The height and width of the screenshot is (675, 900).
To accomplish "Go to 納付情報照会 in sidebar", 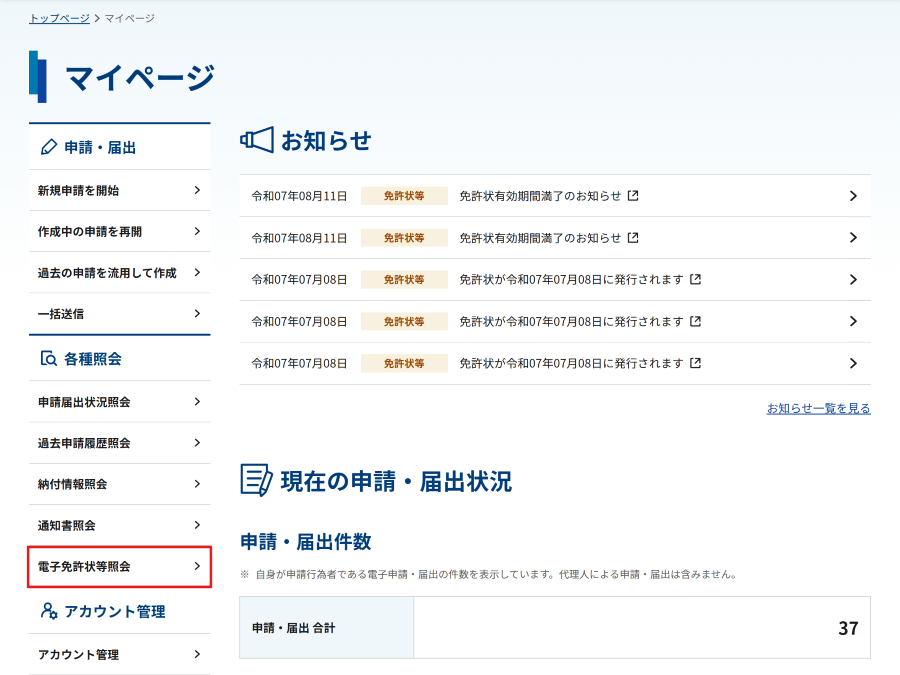I will tap(119, 484).
